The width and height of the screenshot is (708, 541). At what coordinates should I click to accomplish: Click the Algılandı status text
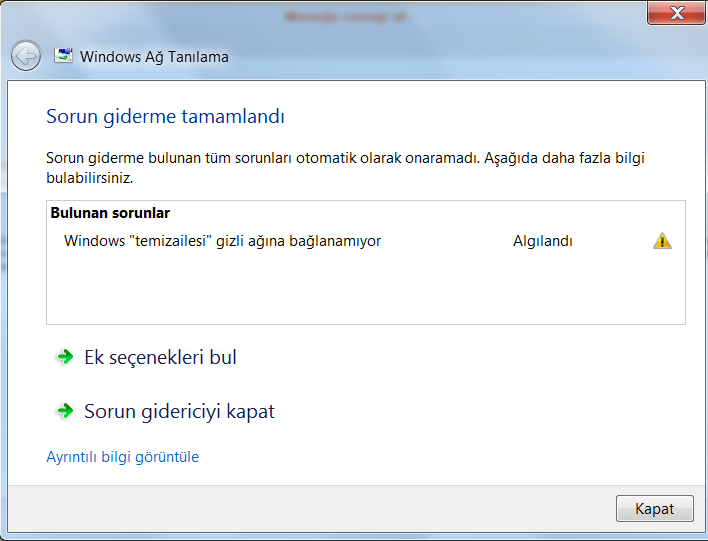pos(542,241)
